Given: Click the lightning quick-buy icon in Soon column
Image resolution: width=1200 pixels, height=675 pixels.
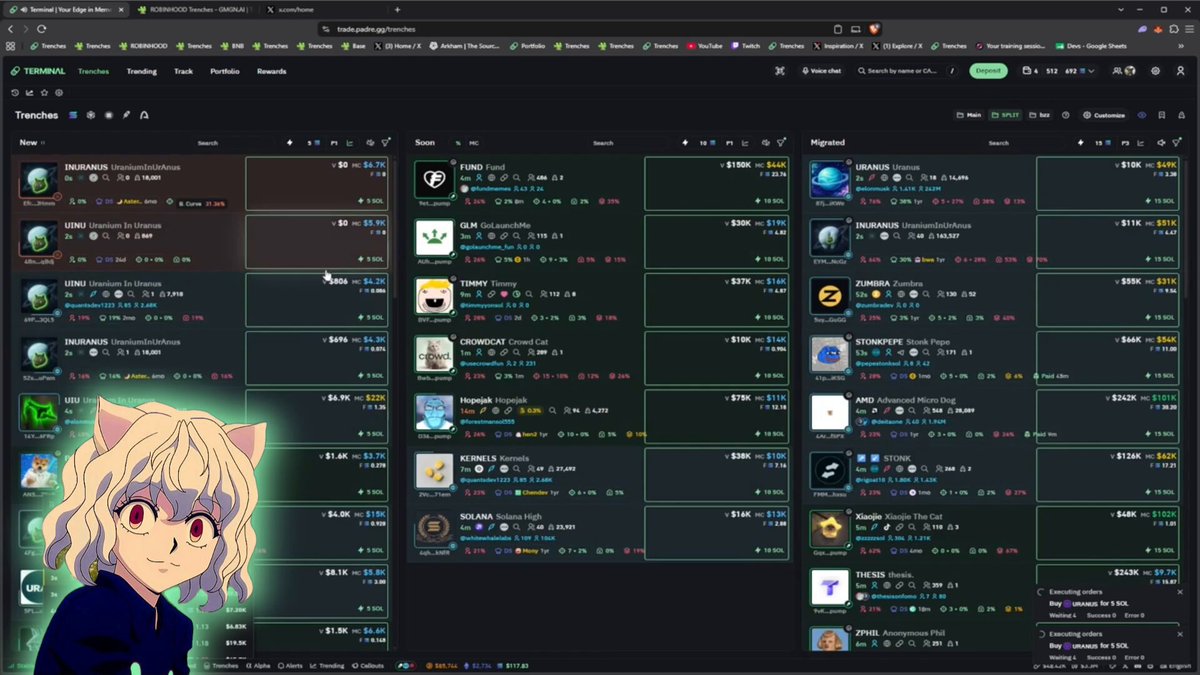Looking at the screenshot, I should (686, 143).
